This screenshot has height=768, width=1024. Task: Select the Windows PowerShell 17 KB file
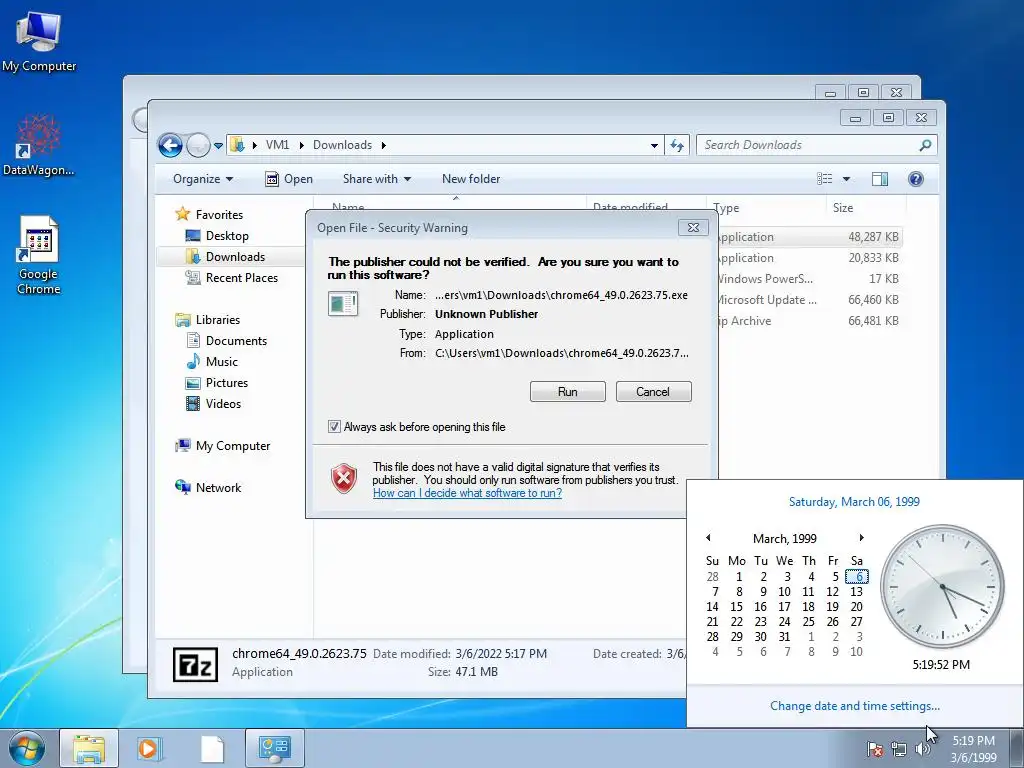808,279
